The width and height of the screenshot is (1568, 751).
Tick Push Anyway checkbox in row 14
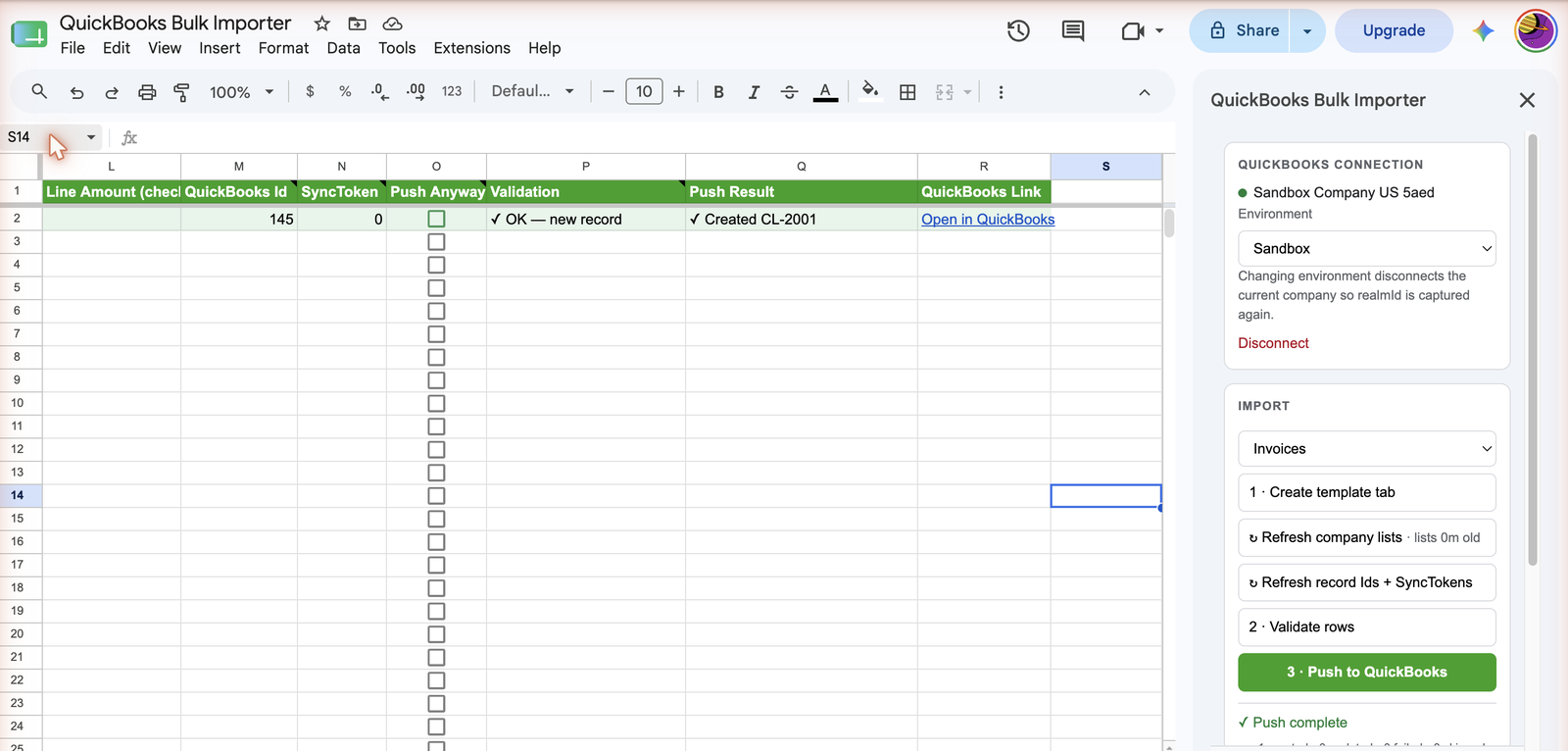(x=436, y=495)
